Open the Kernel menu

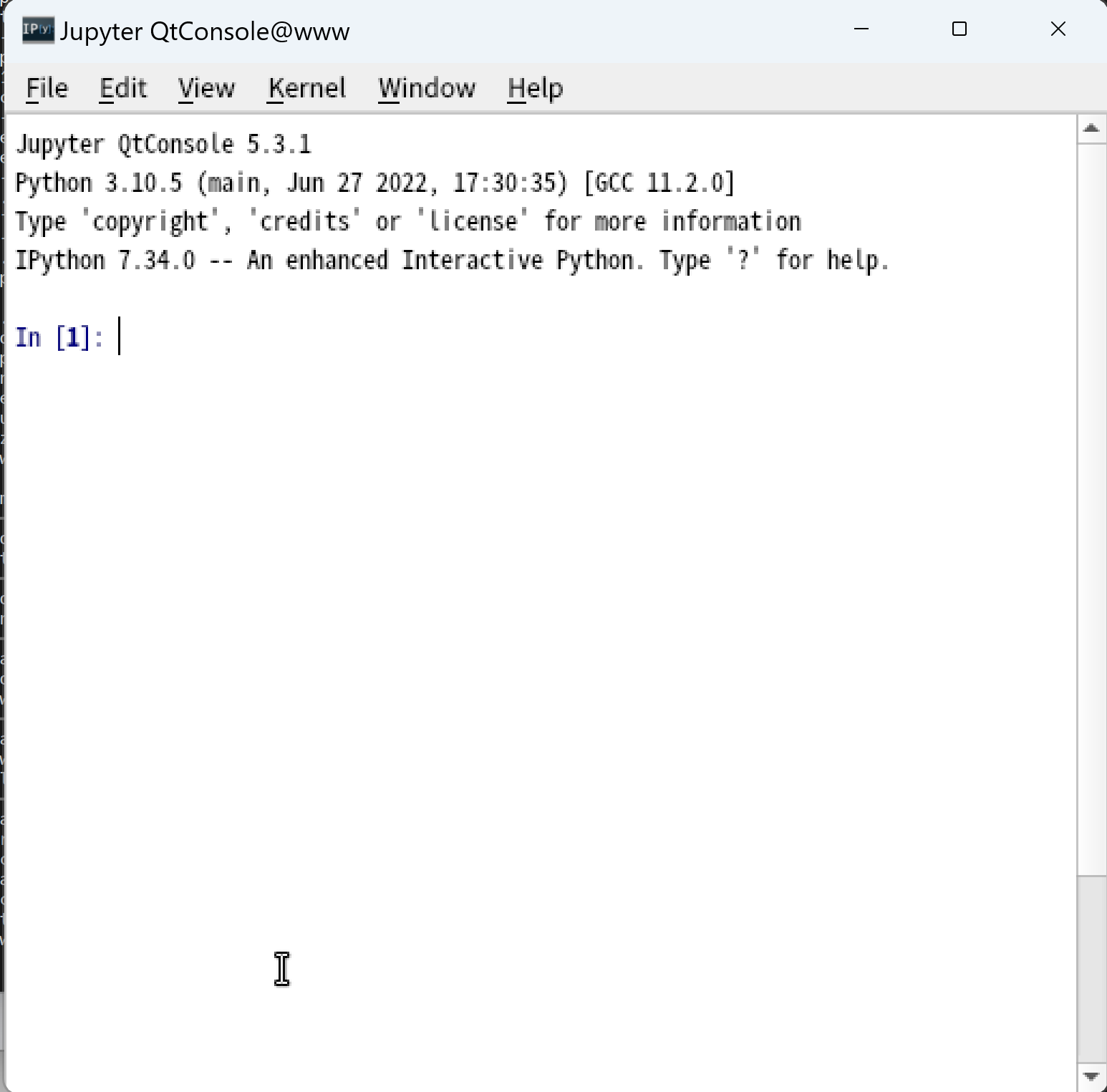pos(306,88)
